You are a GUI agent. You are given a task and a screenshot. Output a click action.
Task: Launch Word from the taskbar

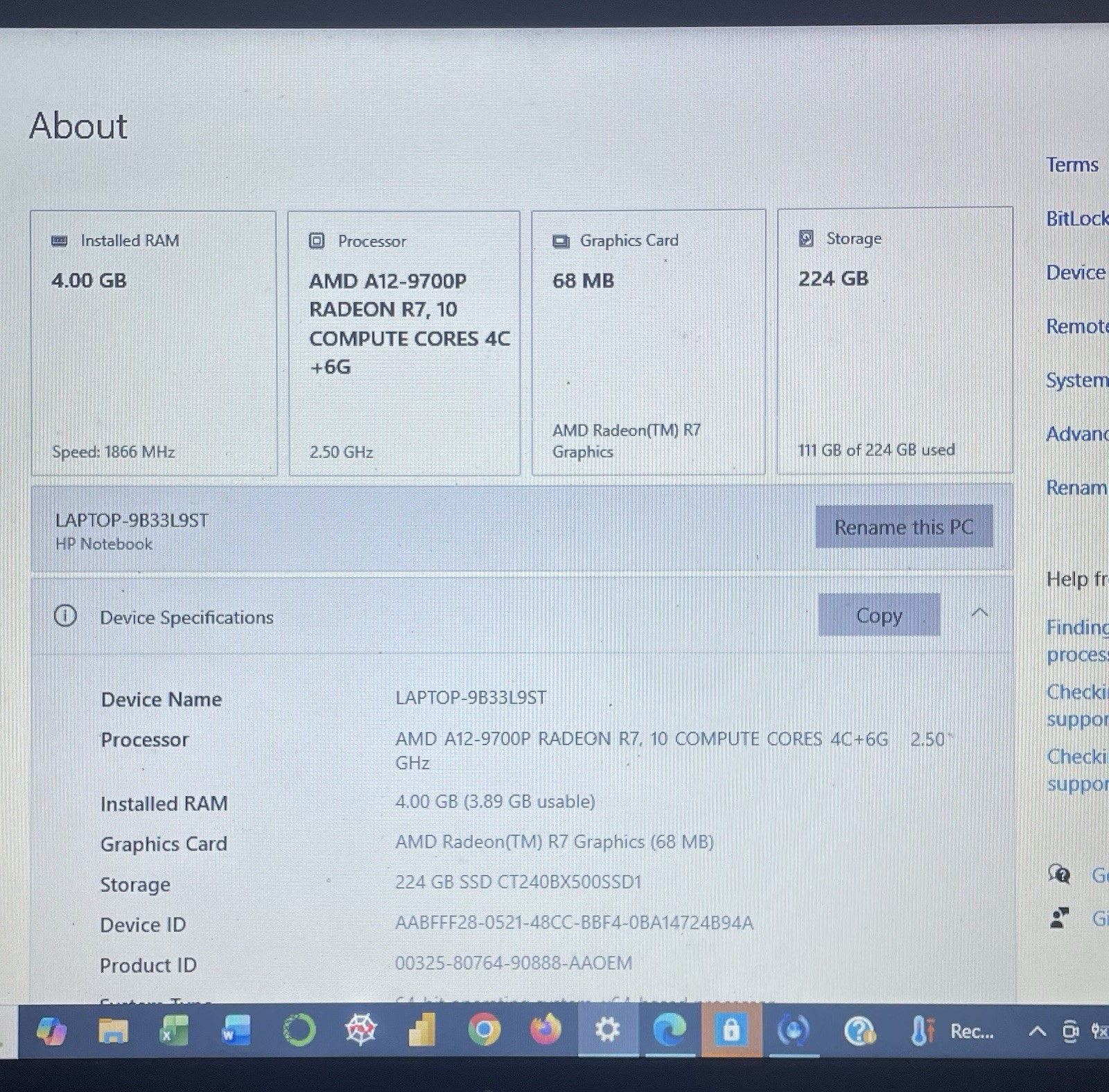pos(236,1030)
